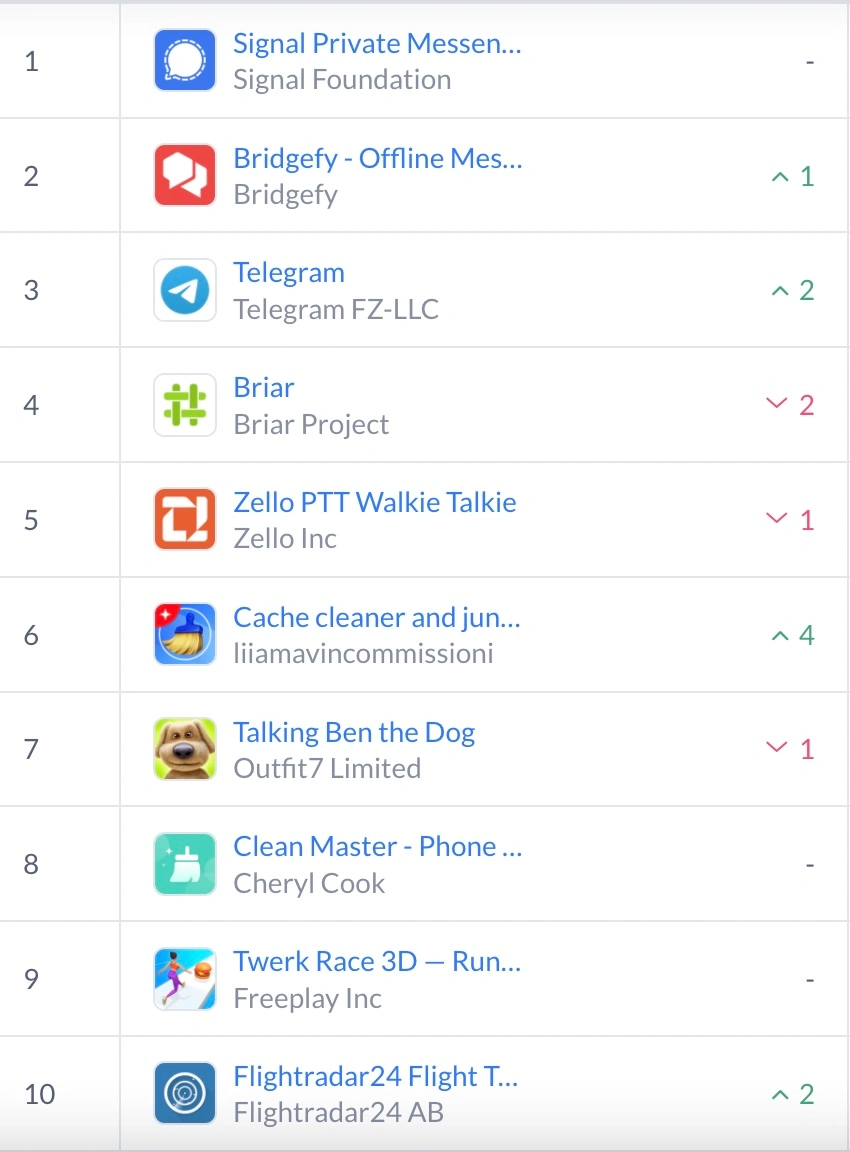This screenshot has width=850, height=1152.
Task: Click the Cache cleaner rank up indicator
Action: (x=793, y=635)
